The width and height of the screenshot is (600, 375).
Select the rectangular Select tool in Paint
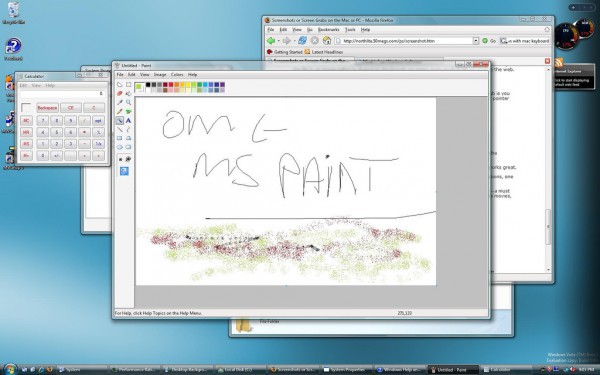[128, 85]
